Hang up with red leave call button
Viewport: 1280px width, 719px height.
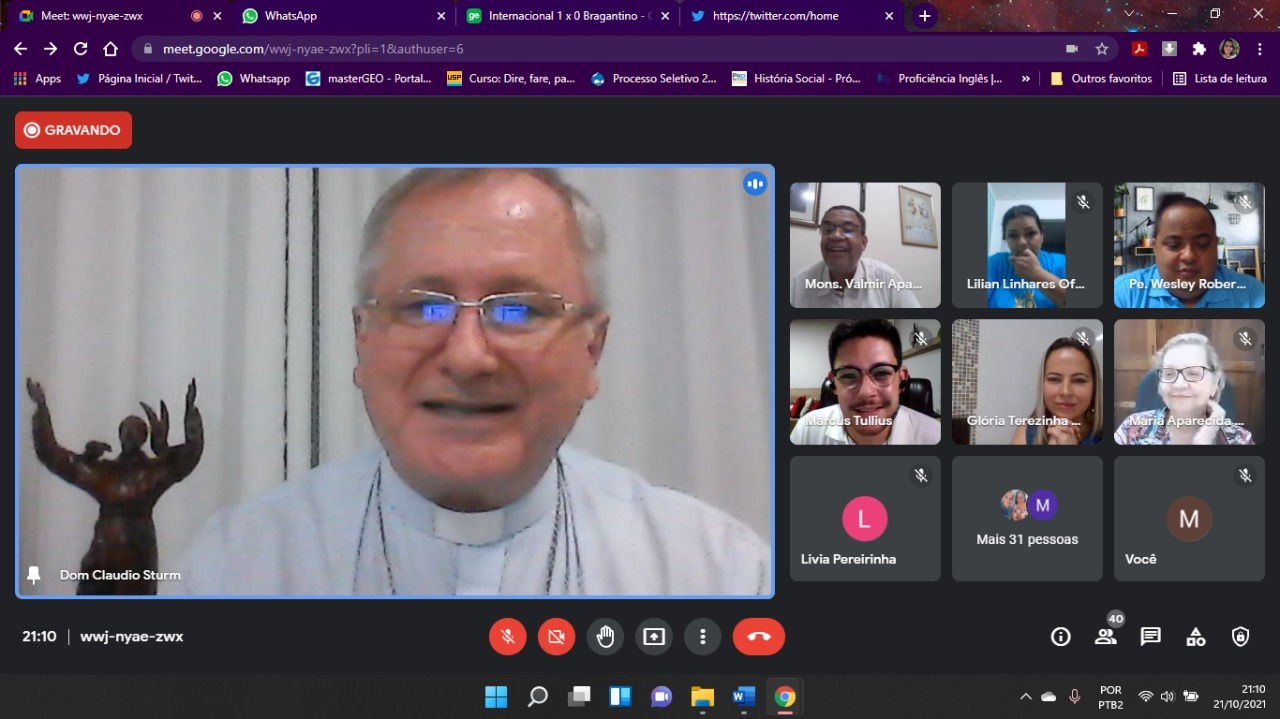coord(758,637)
